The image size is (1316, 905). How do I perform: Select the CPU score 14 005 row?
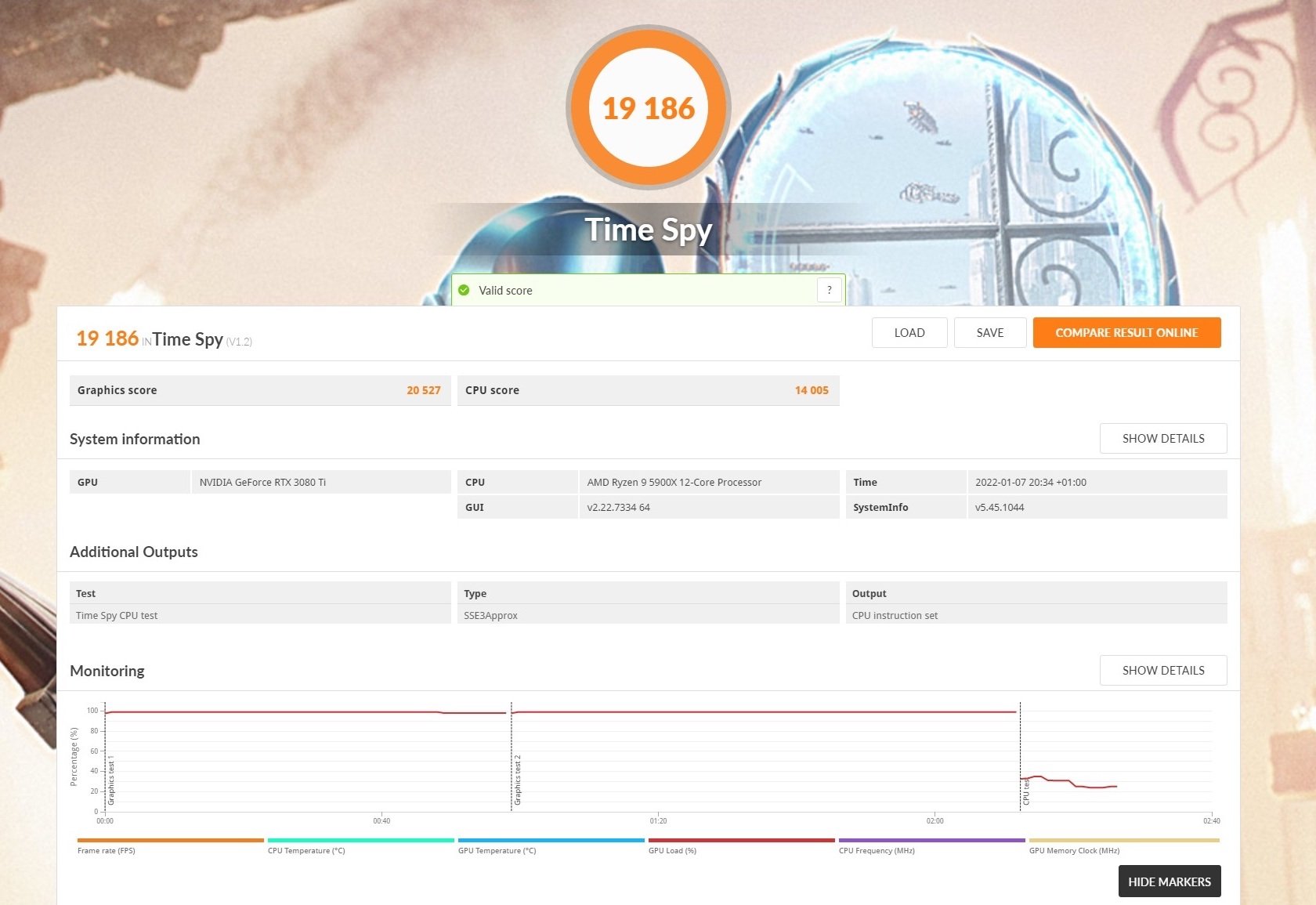coord(647,390)
